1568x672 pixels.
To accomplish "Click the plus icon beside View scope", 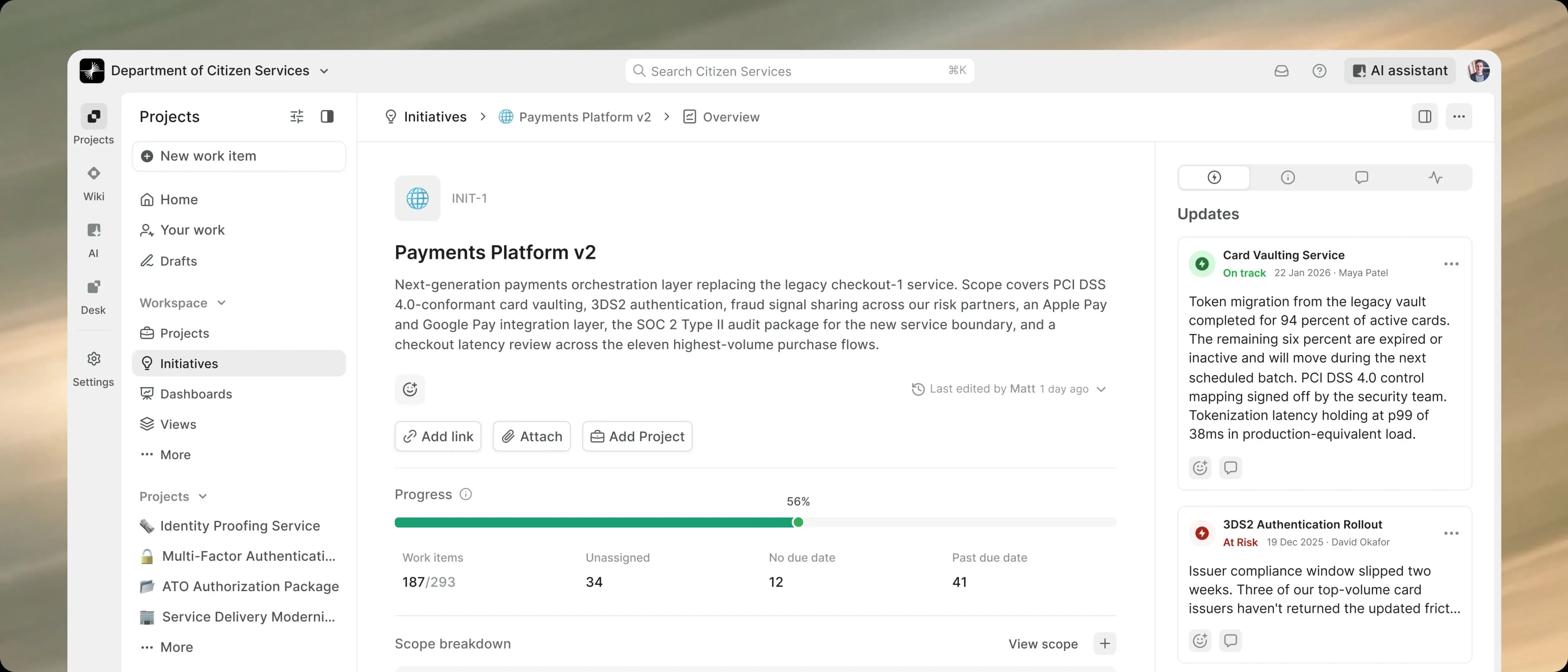I will coord(1104,643).
